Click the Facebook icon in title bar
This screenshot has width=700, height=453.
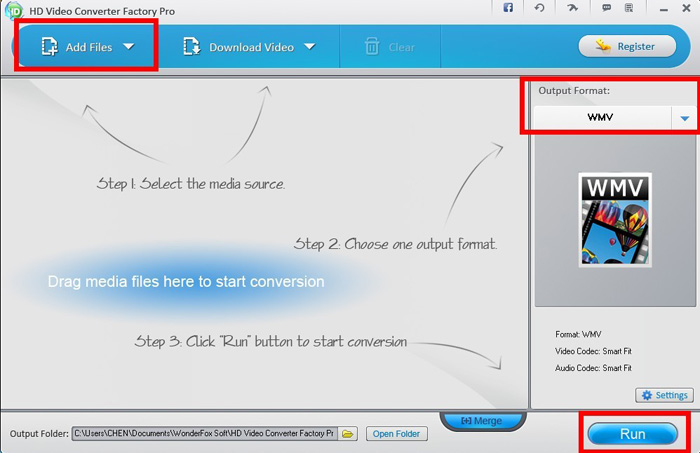tap(508, 8)
